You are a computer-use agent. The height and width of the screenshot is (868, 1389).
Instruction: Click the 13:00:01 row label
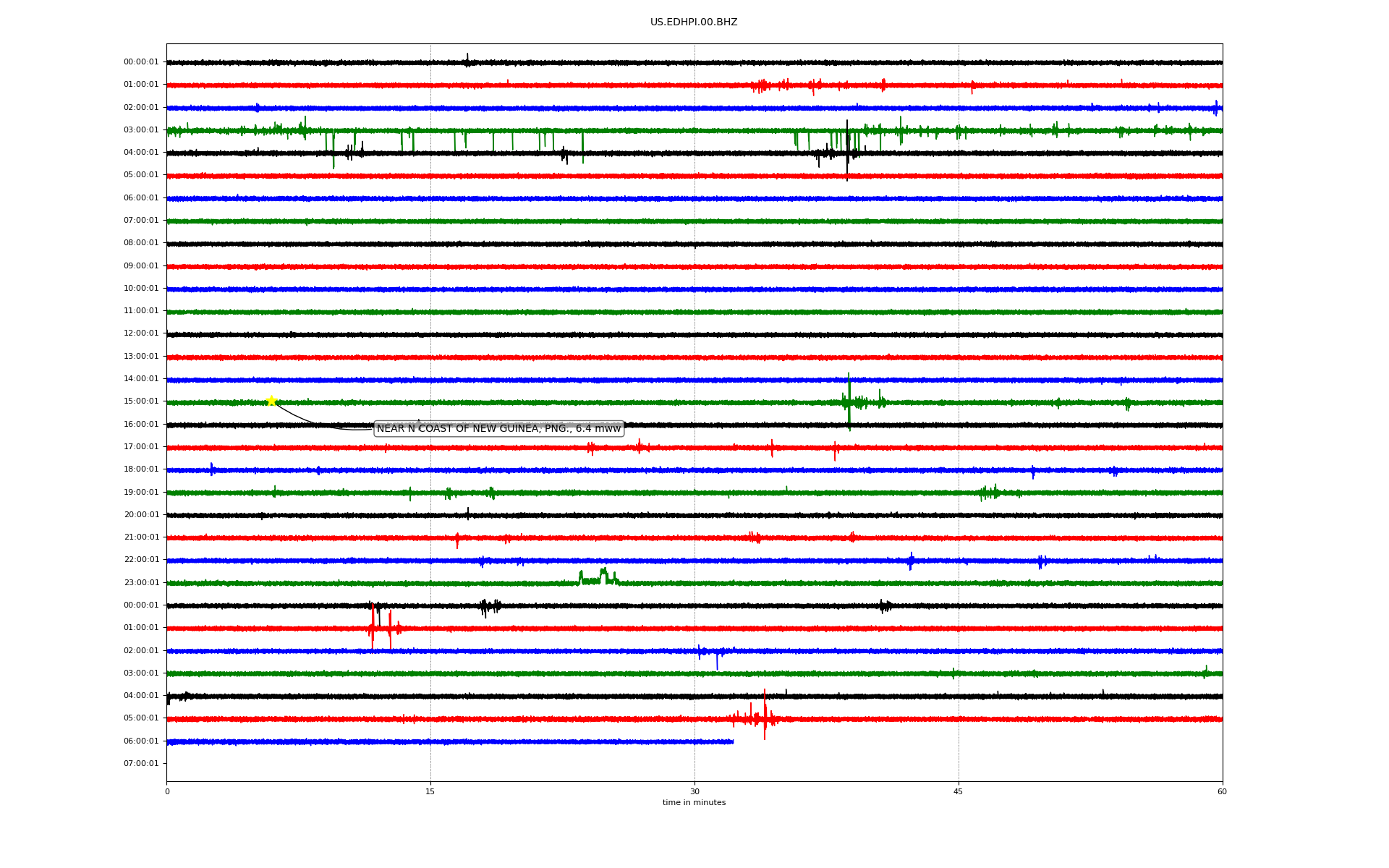pyautogui.click(x=141, y=356)
